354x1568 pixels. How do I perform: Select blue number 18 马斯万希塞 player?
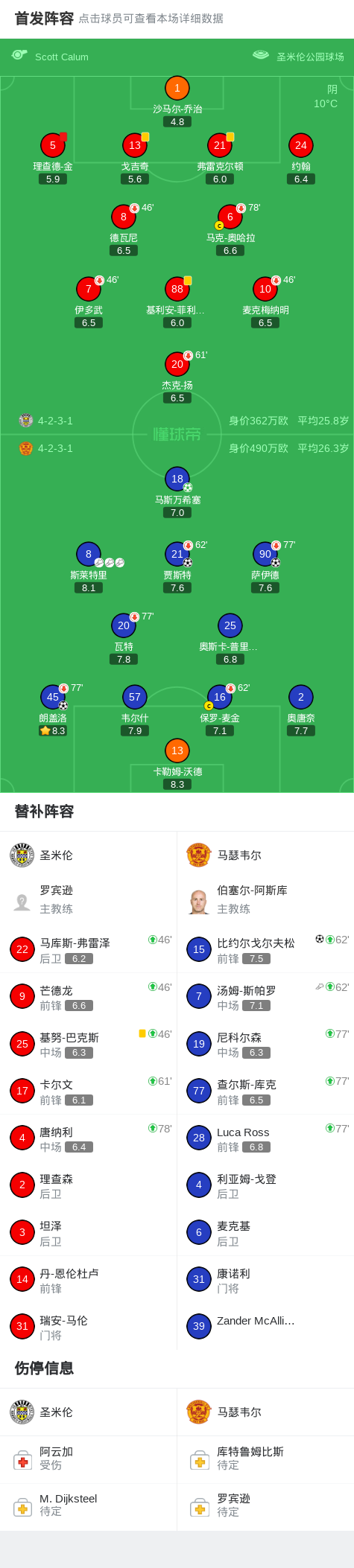pyautogui.click(x=177, y=479)
